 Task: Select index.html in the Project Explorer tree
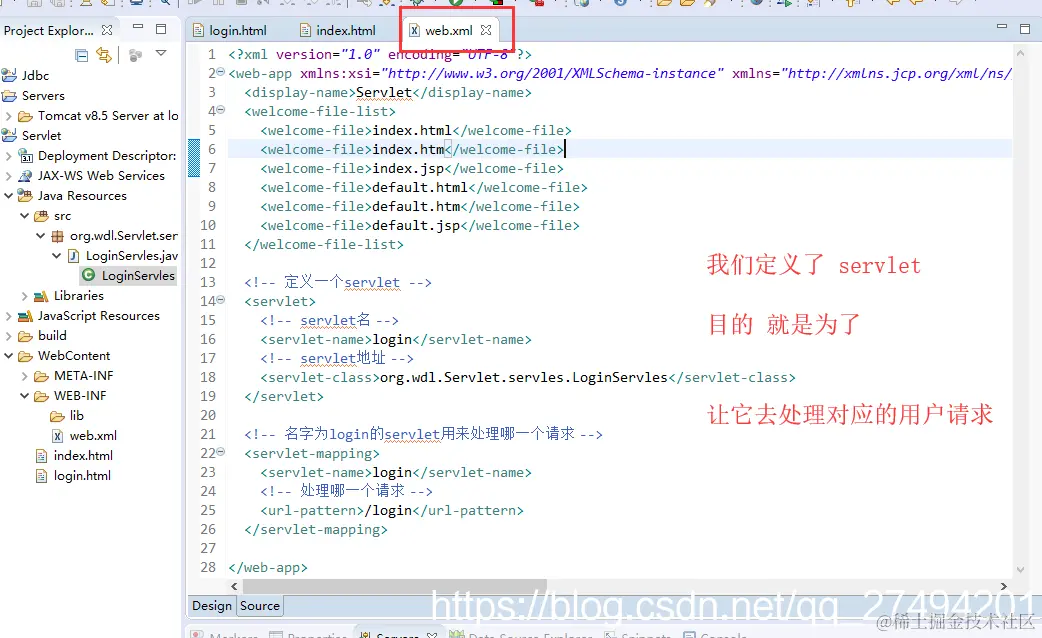coord(83,456)
